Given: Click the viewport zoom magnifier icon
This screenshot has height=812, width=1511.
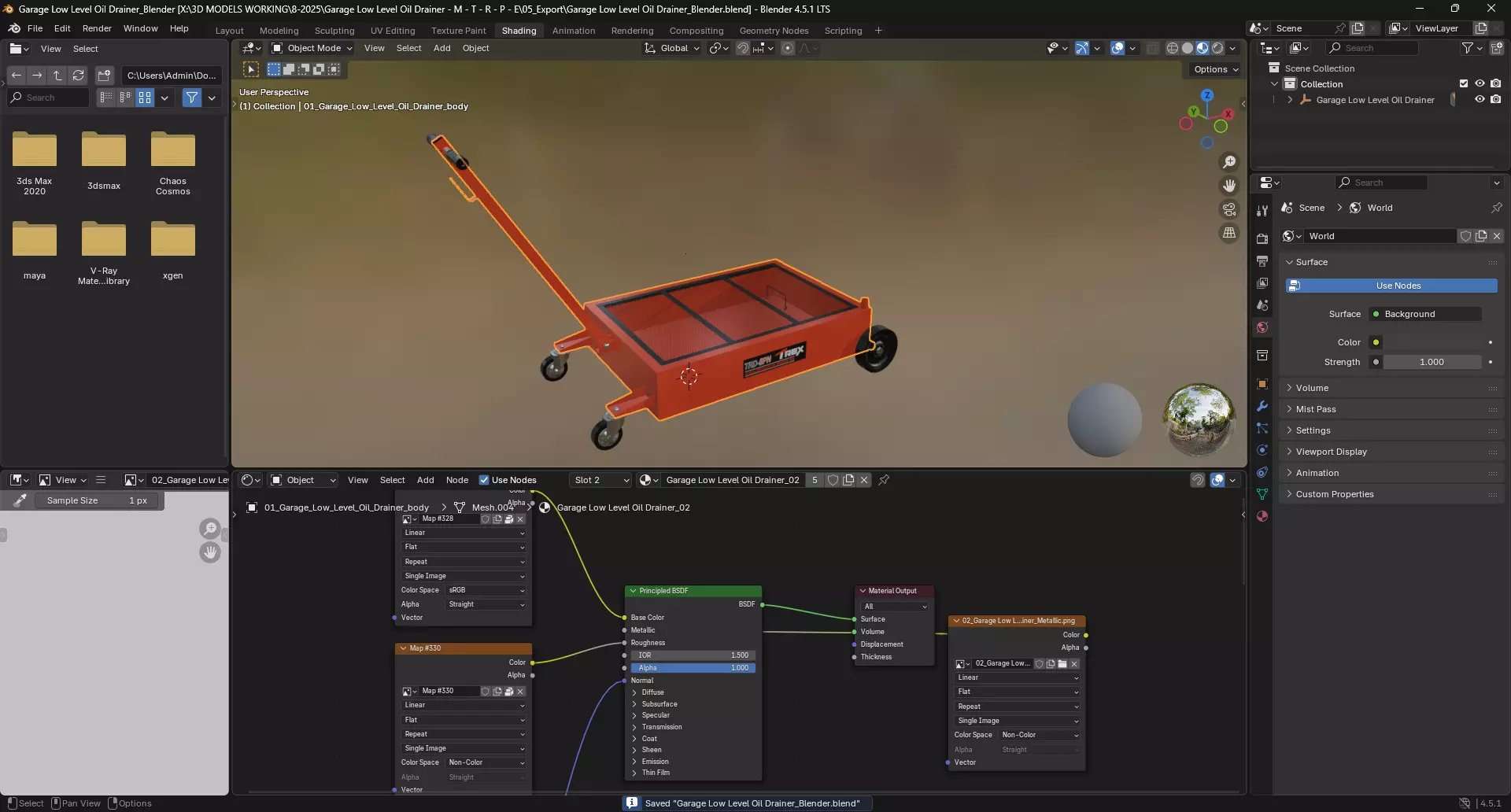Looking at the screenshot, I should click(x=1228, y=162).
